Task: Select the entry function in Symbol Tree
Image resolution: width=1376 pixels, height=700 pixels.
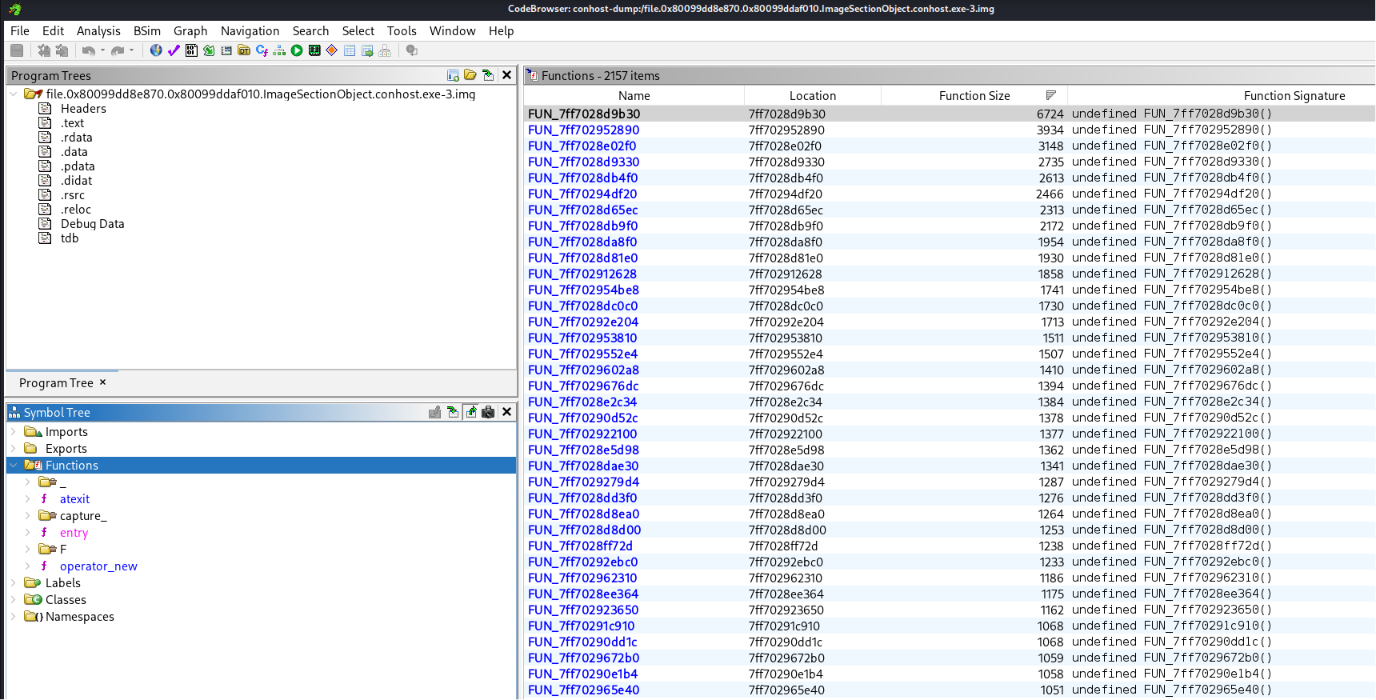Action: [74, 533]
